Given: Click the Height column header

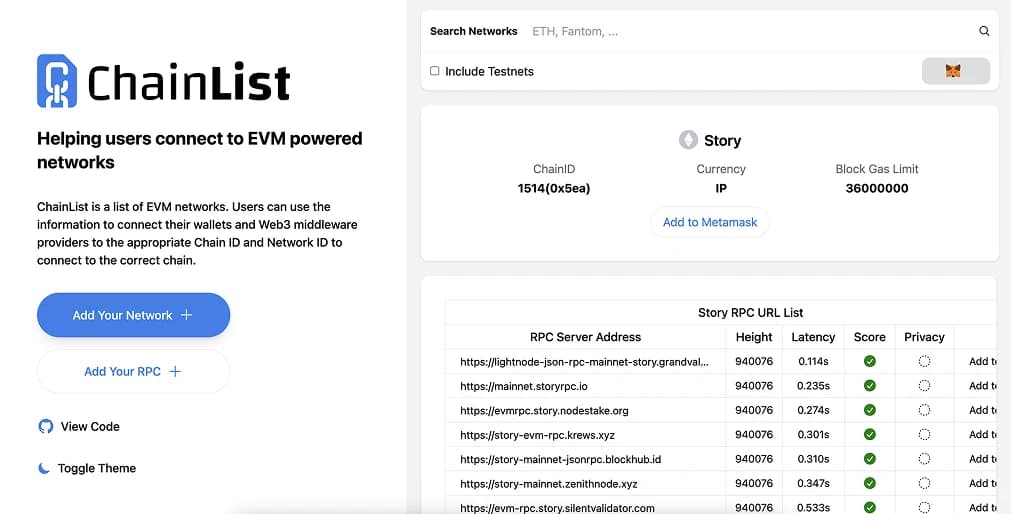Looking at the screenshot, I should tap(754, 337).
